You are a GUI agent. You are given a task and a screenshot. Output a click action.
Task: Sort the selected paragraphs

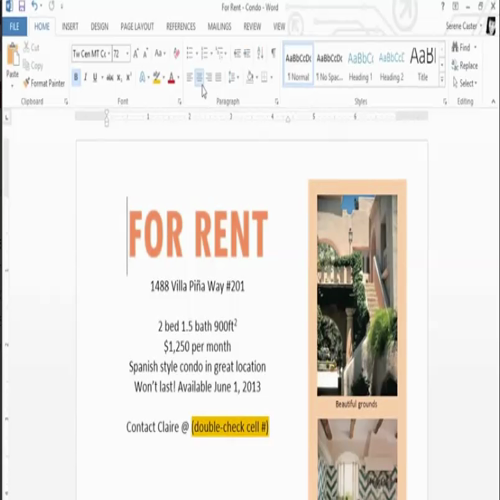(260, 53)
